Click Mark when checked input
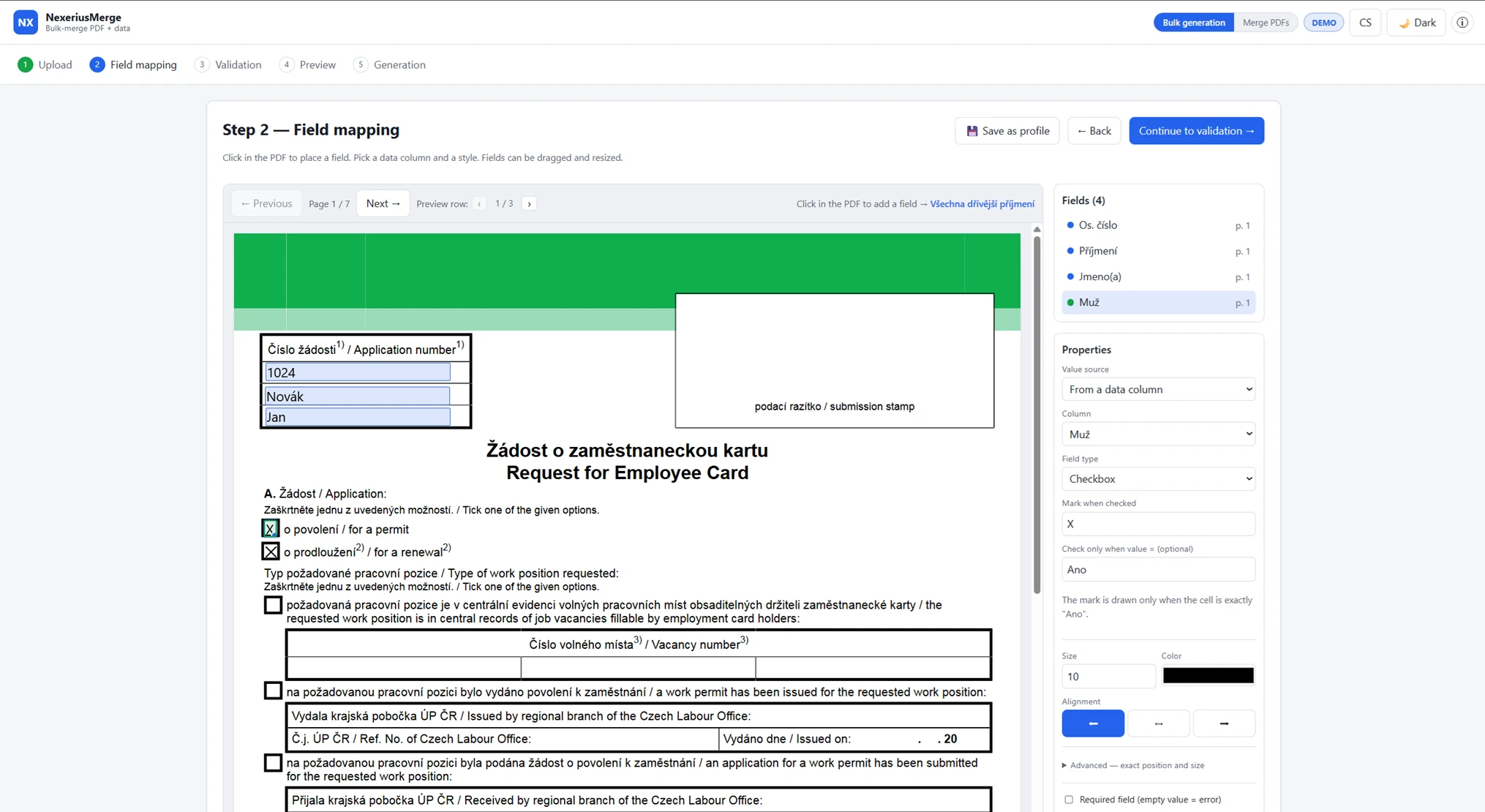1485x812 pixels. tap(1159, 524)
